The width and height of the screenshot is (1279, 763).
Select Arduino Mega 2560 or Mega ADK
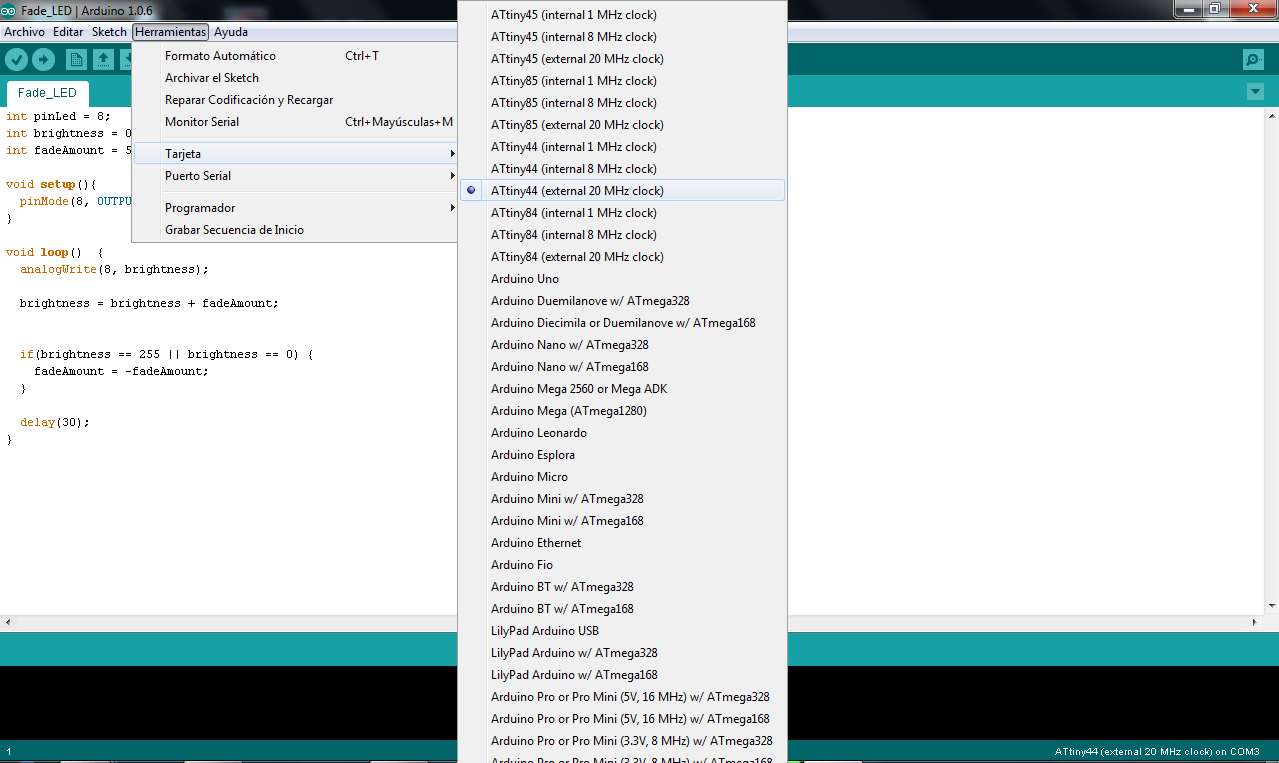coord(622,389)
